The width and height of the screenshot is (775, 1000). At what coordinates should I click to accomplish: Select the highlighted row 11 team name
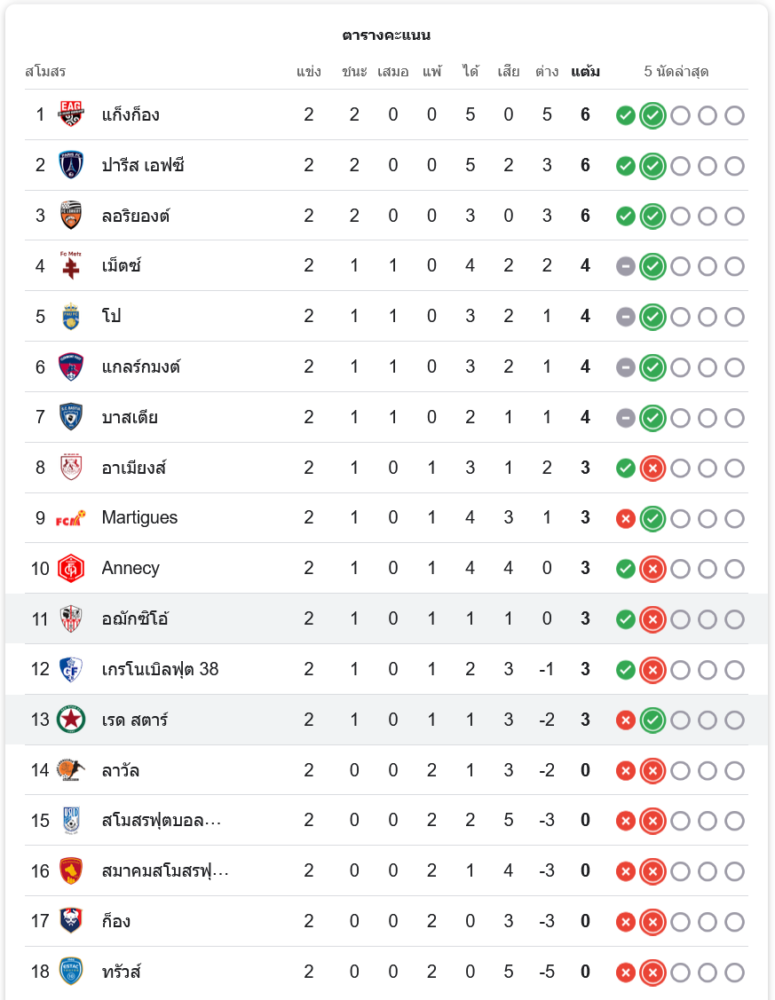click(135, 619)
